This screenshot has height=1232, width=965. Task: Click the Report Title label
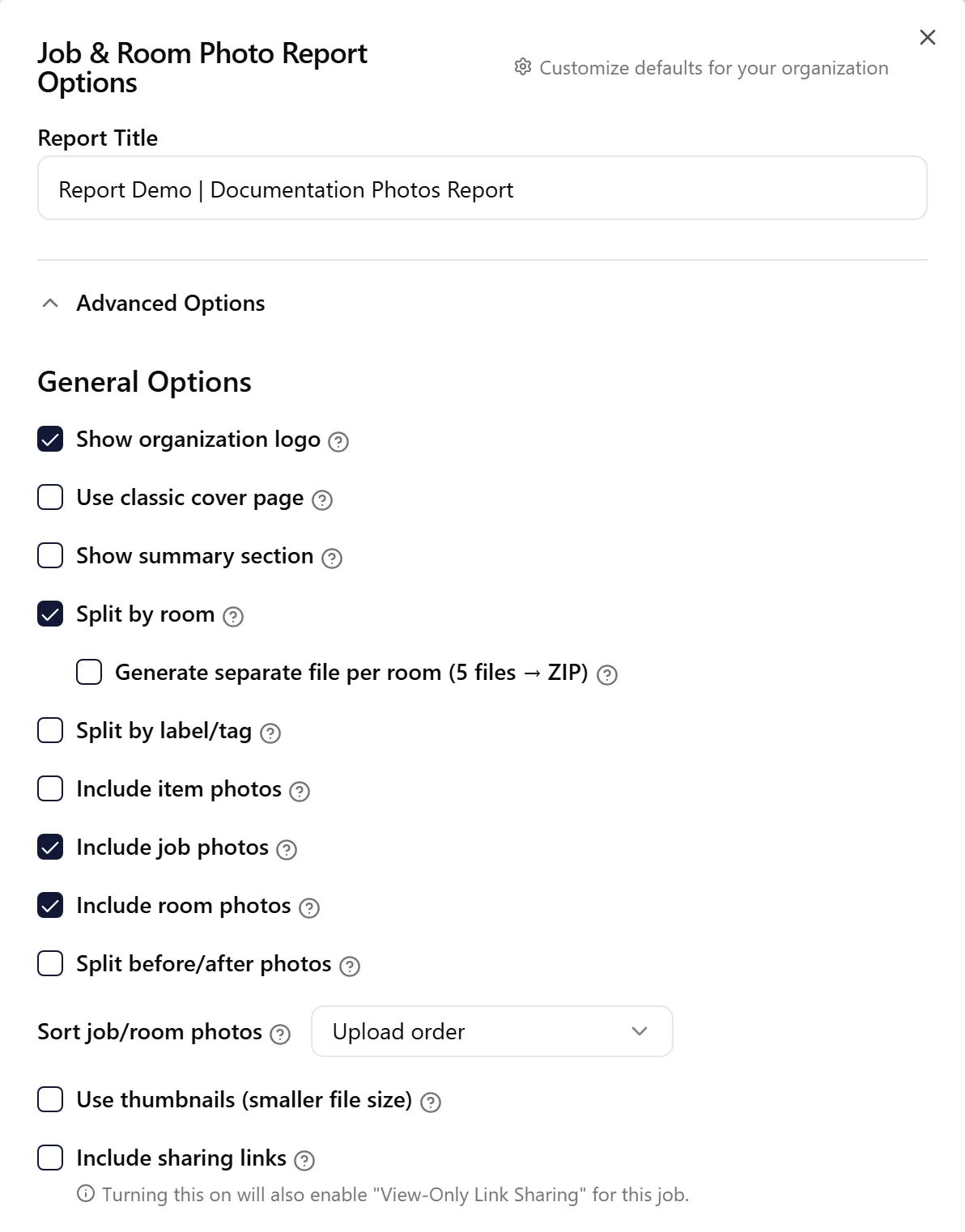tap(98, 138)
